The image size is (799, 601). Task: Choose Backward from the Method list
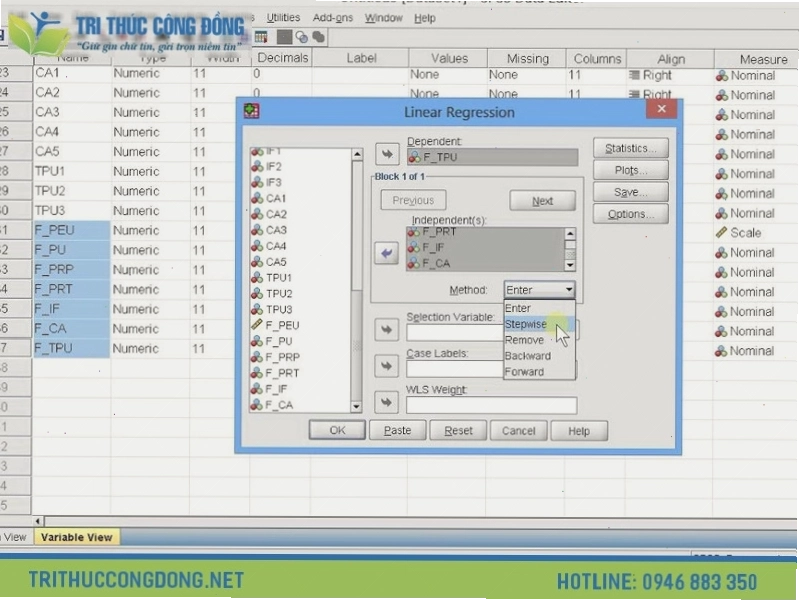pyautogui.click(x=528, y=356)
